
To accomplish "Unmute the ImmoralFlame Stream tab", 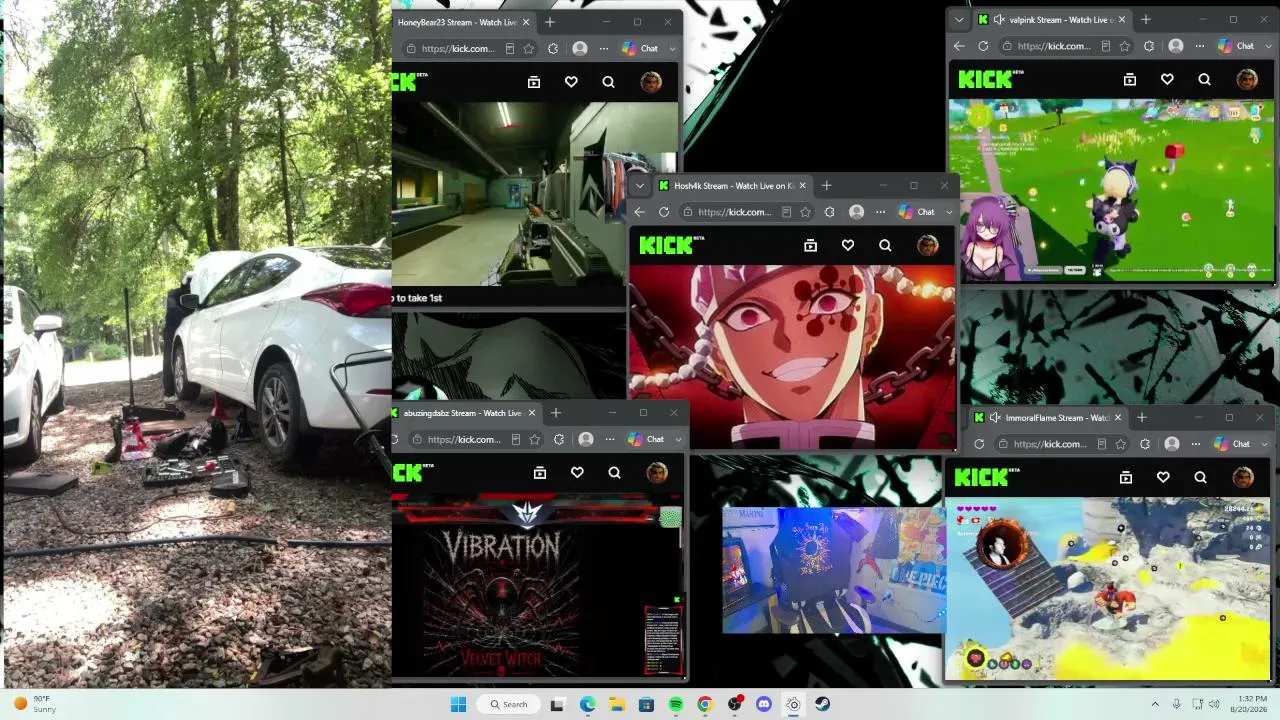I will pos(994,418).
